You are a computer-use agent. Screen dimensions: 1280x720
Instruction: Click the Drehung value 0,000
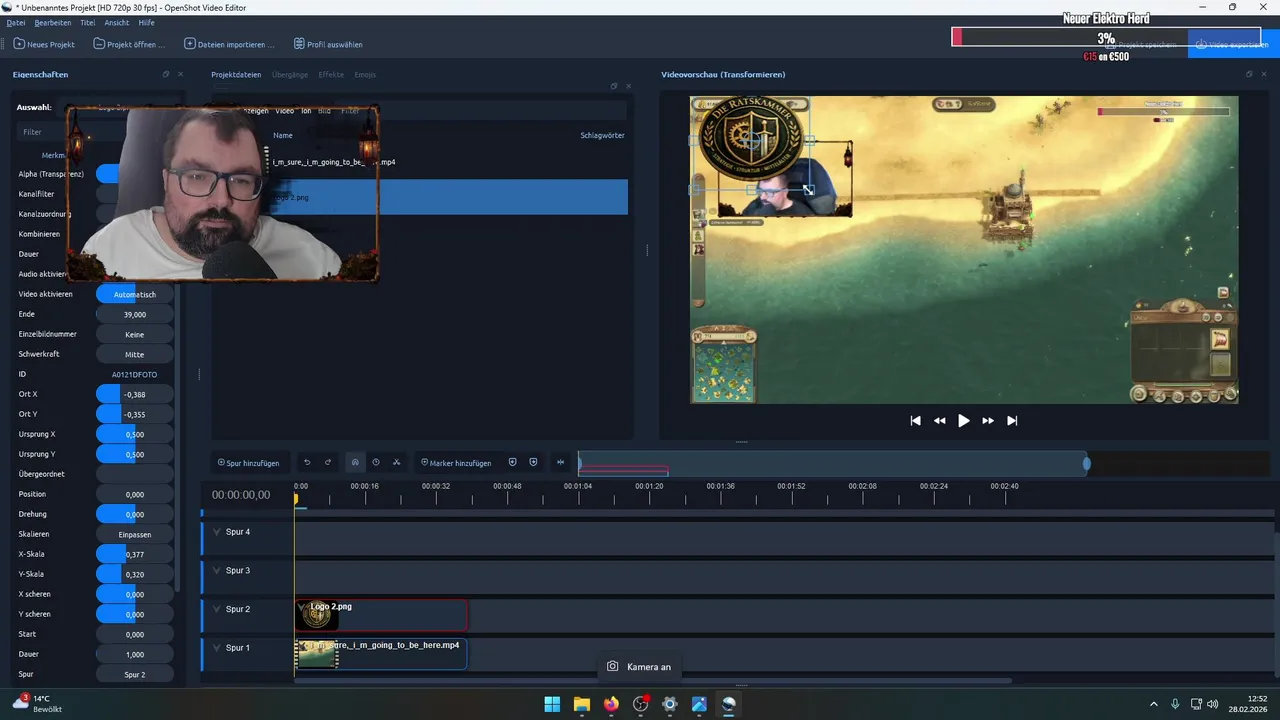click(134, 514)
